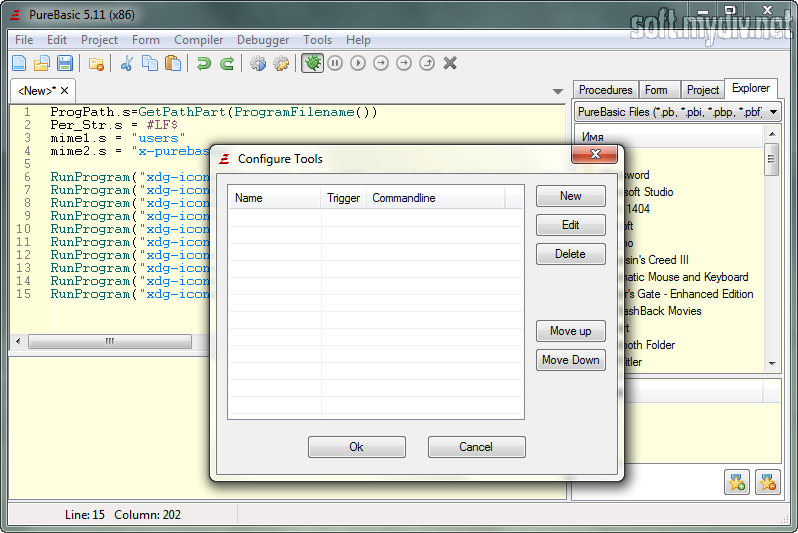Click code line 2 Per_Str.s text
The image size is (798, 533).
coord(113,125)
